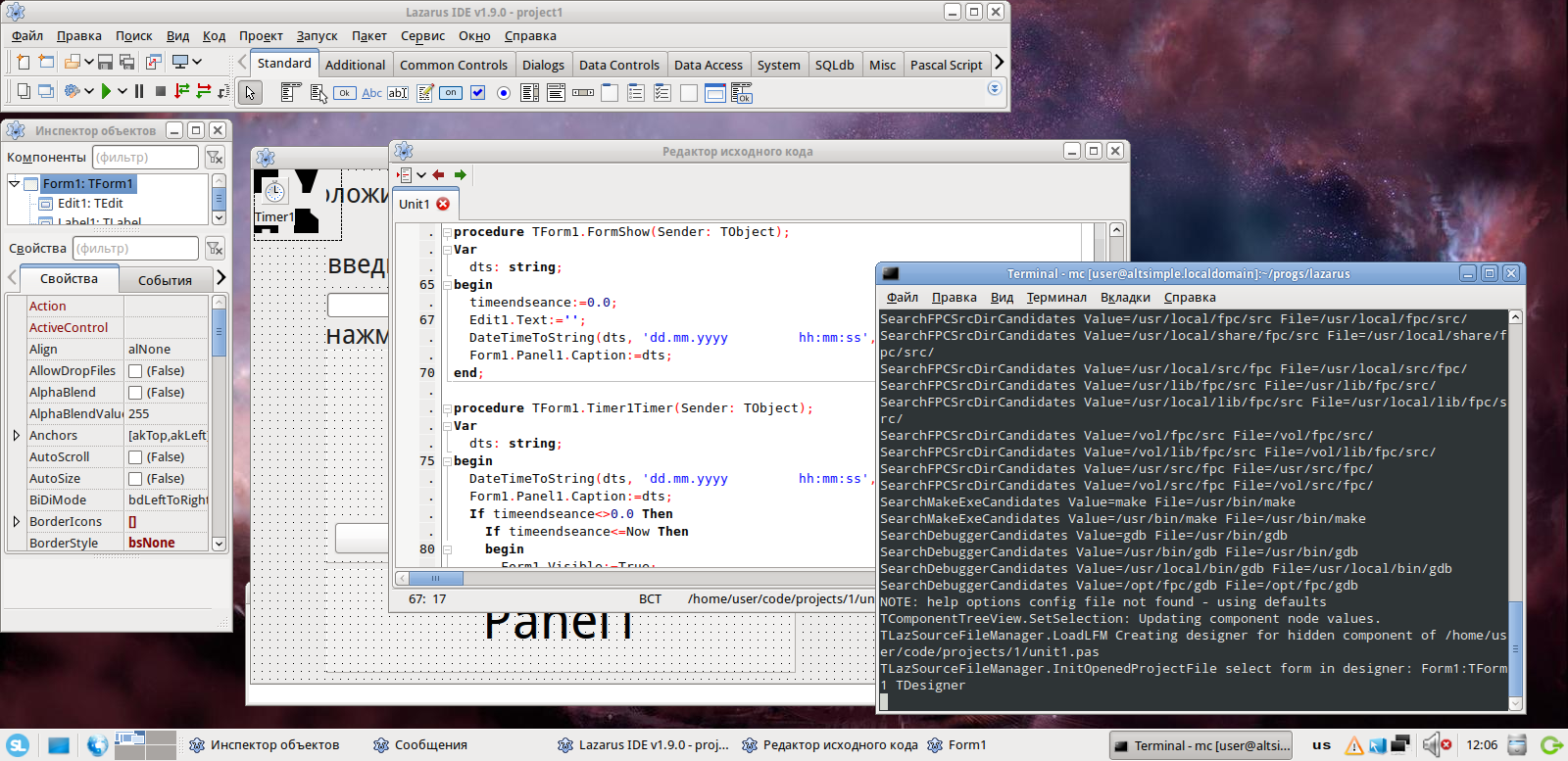
Task: Expand the Anchors property node
Action: 16,436
